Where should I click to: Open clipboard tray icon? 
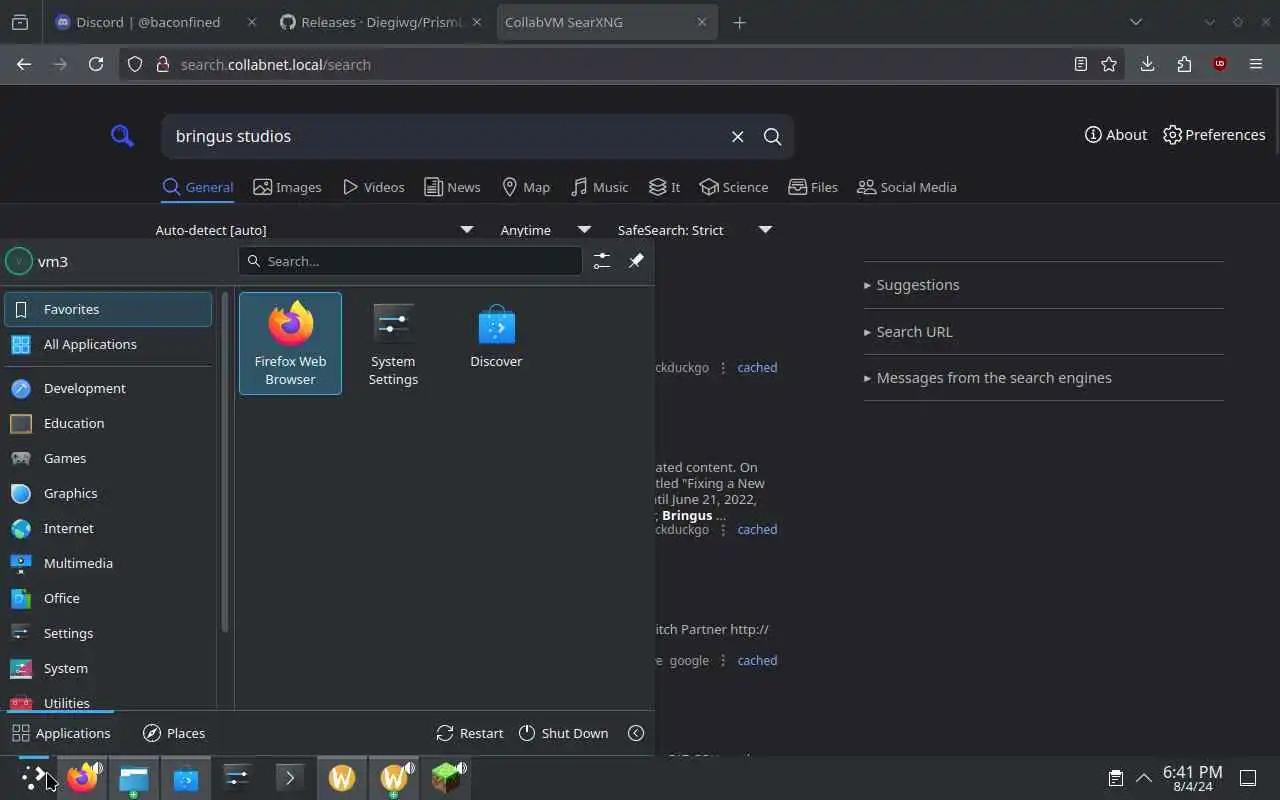coord(1115,778)
